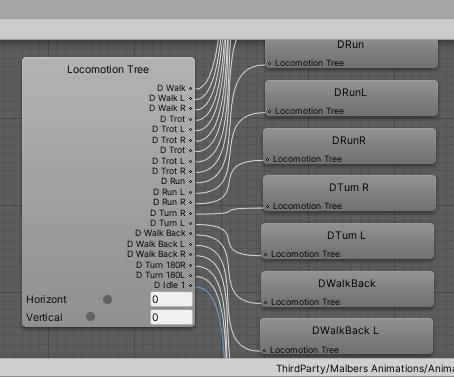Click the output port beside D Turn 180R

point(191,265)
